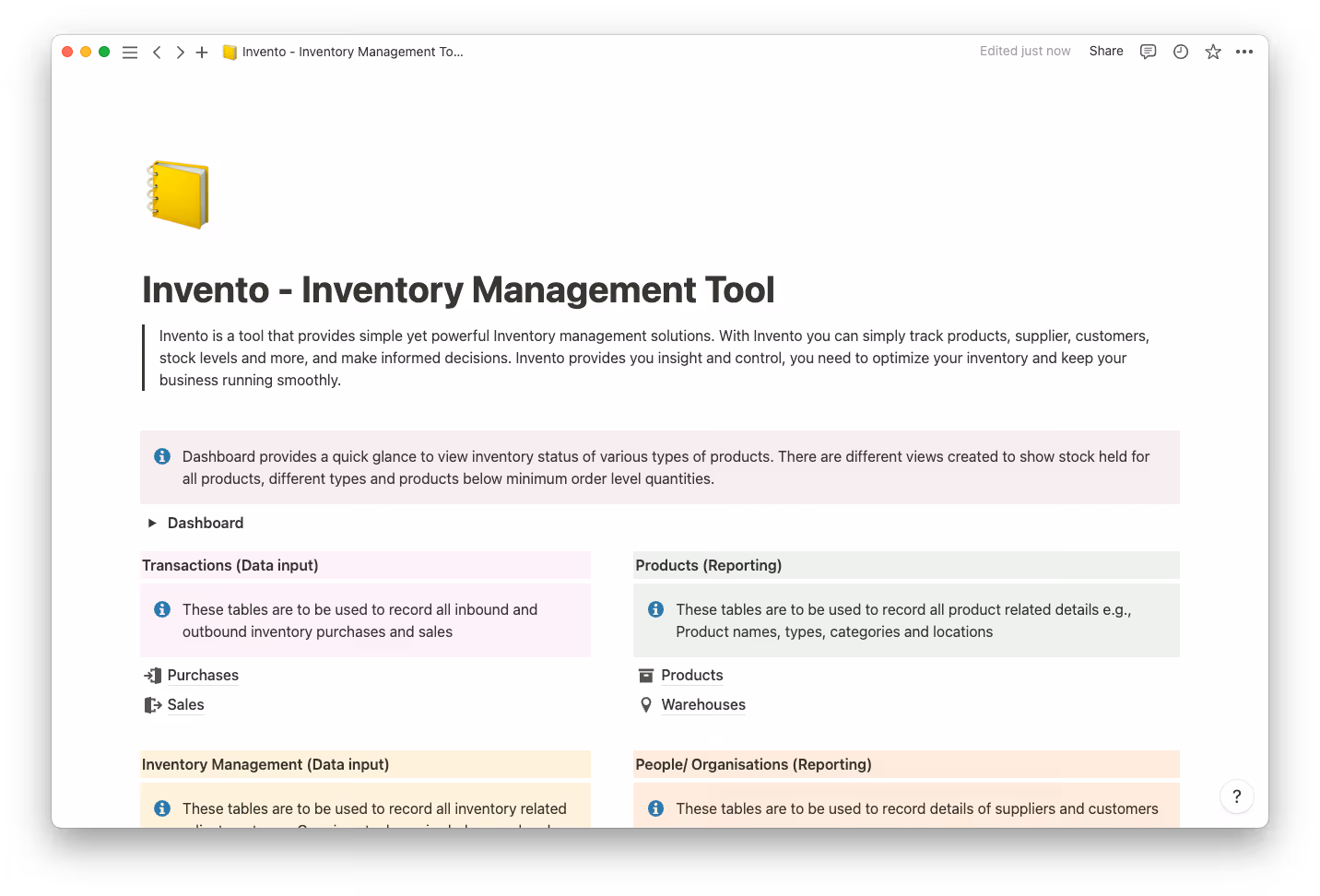
Task: Click the Share button
Action: click(1105, 52)
